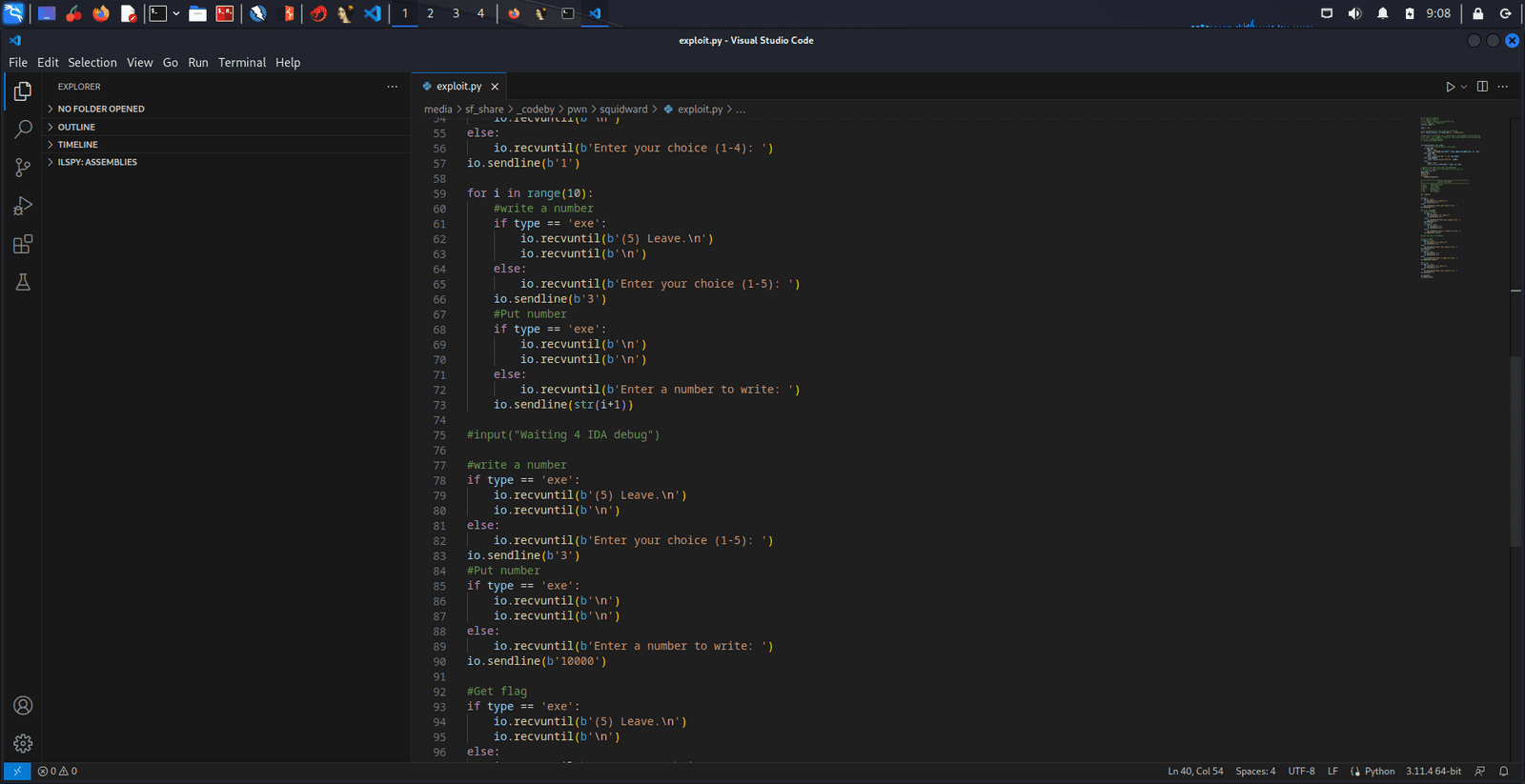Open the Go menu

coord(171,62)
